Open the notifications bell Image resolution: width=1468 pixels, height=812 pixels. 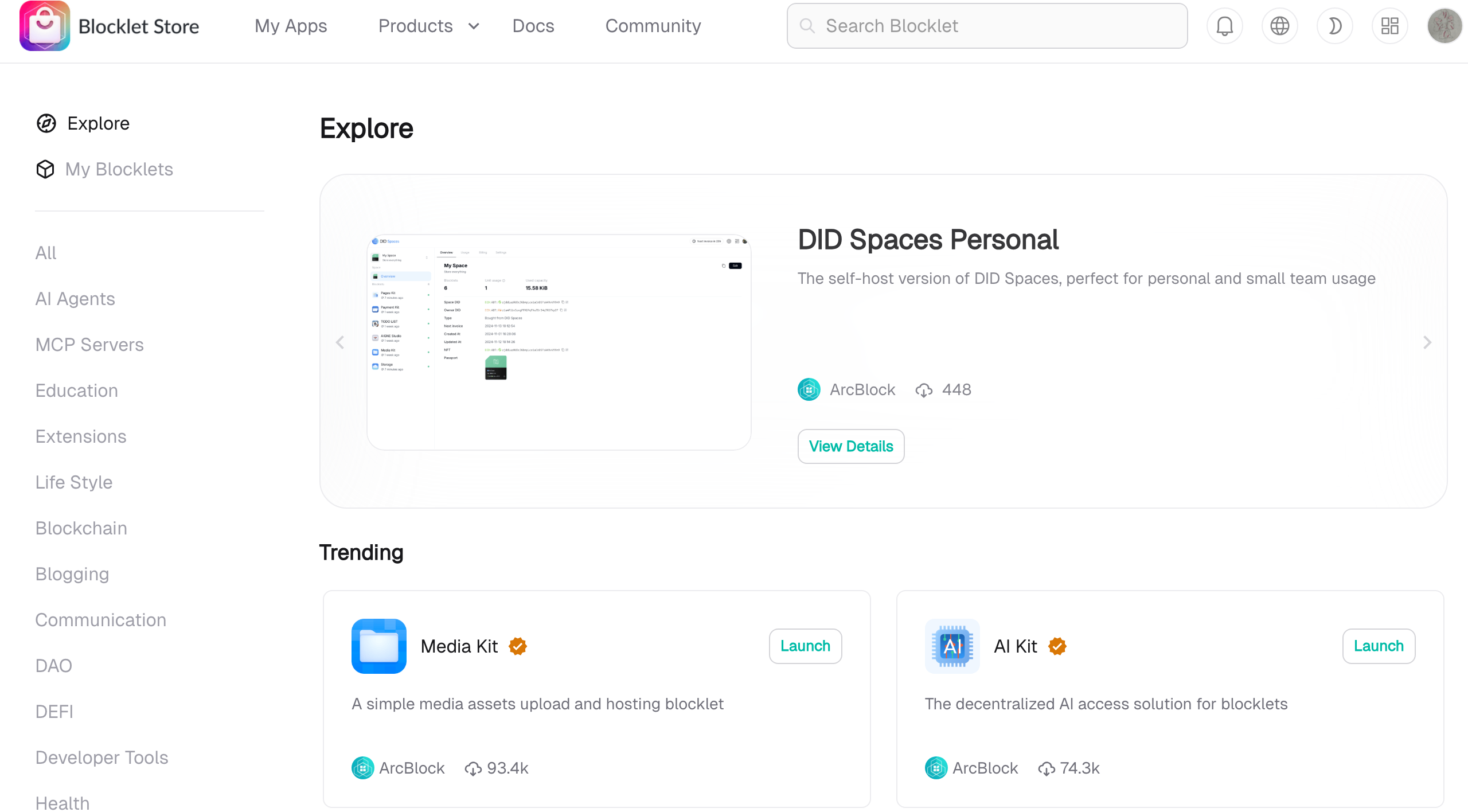[1224, 26]
